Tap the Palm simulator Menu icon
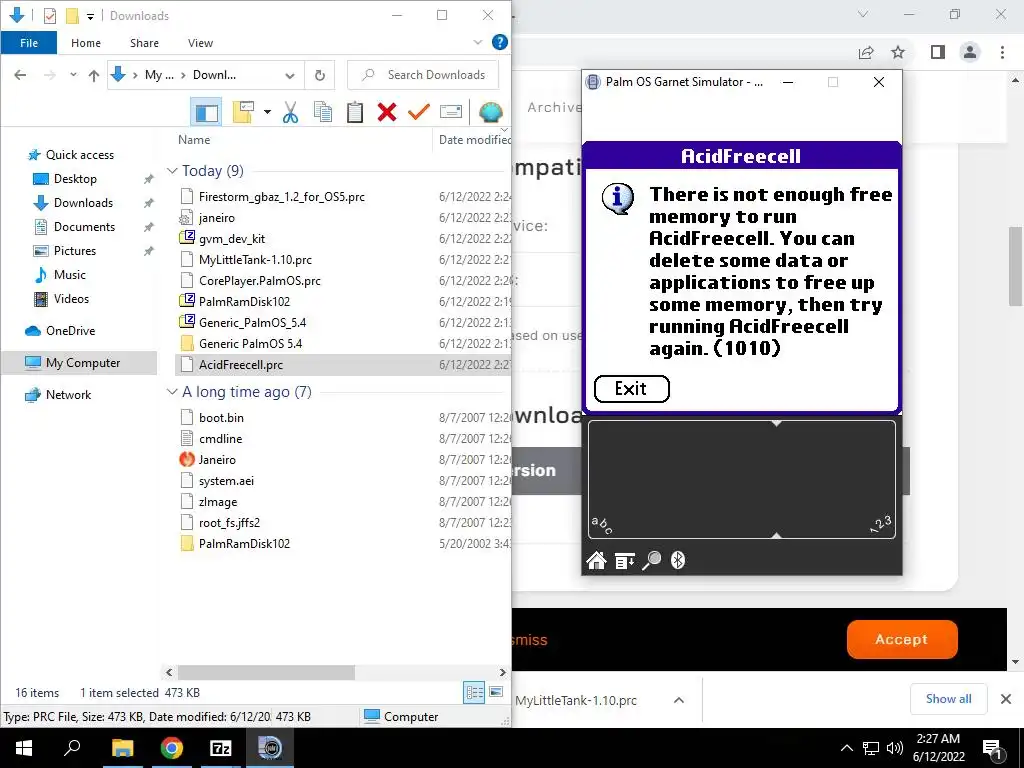Image resolution: width=1024 pixels, height=768 pixels. pos(624,560)
